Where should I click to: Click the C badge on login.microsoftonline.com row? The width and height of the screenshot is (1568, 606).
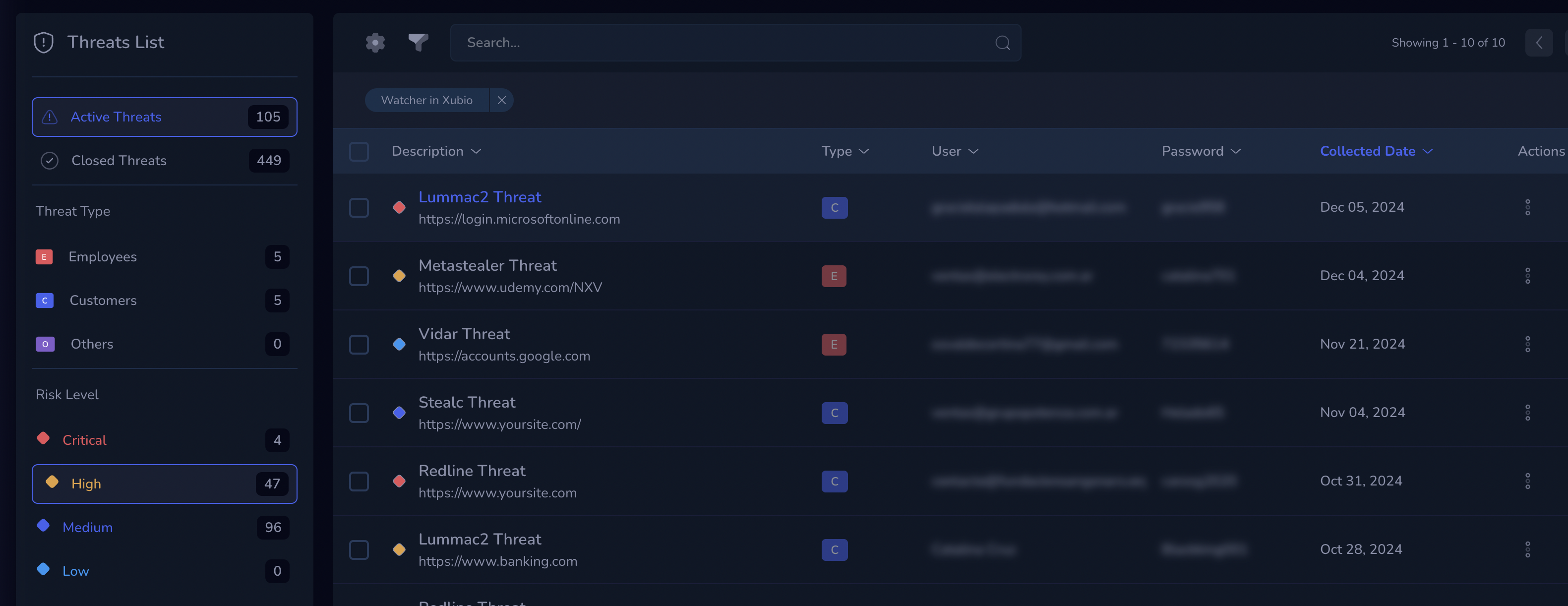pyautogui.click(x=835, y=207)
